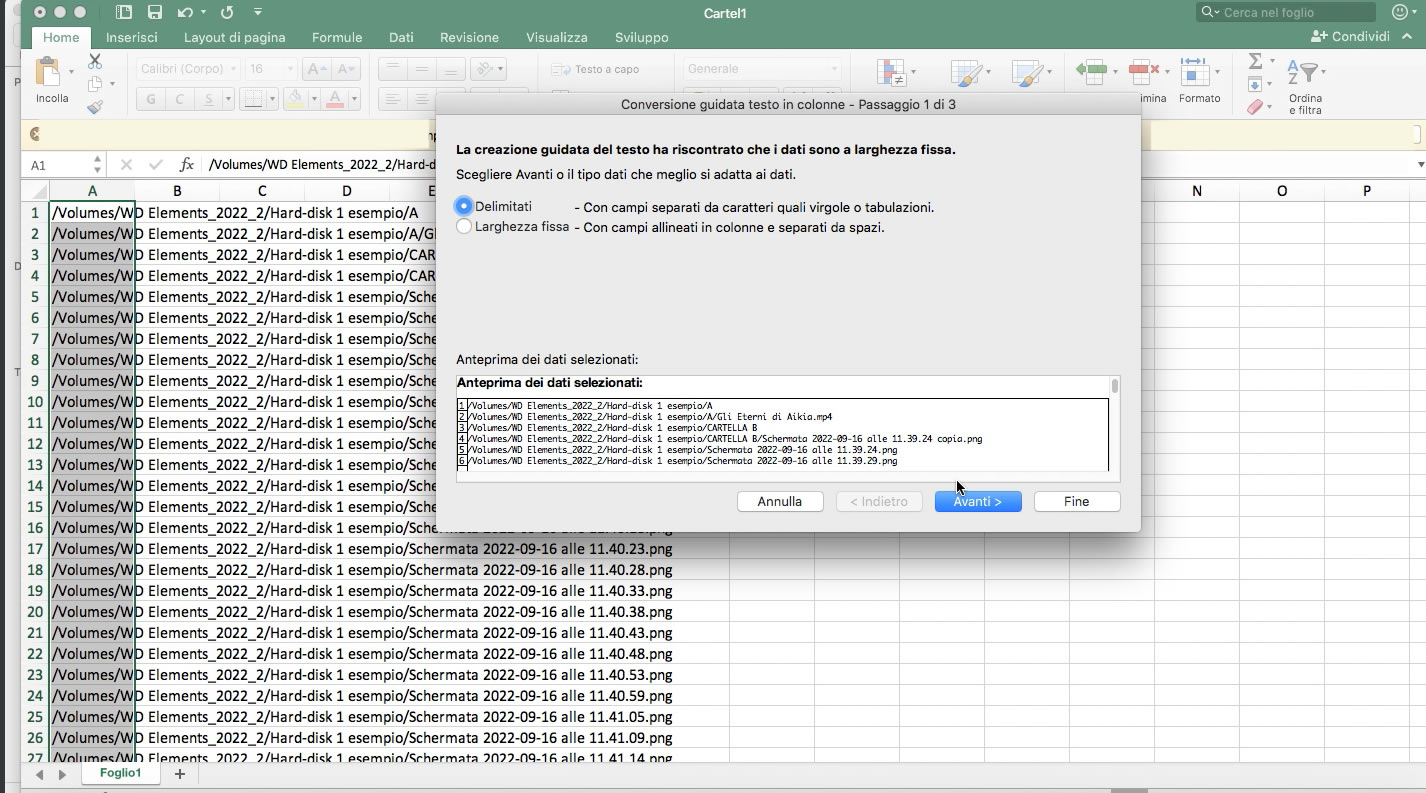1426x793 pixels.
Task: Click the Delete cells (Elimina) icon
Action: [1142, 72]
